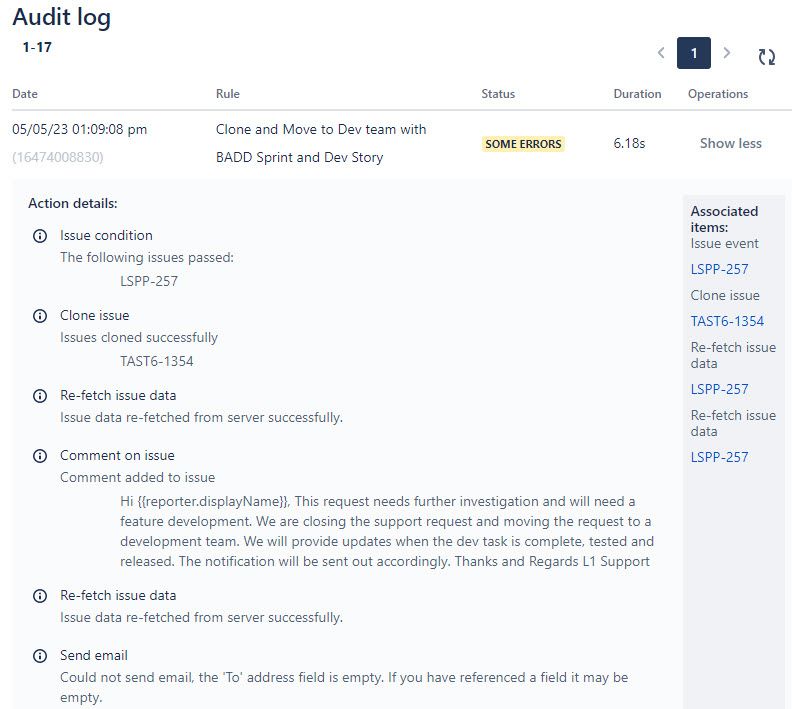The height and width of the screenshot is (709, 792).
Task: Open TAST6-1354 link under Clone issue
Action: tap(727, 321)
